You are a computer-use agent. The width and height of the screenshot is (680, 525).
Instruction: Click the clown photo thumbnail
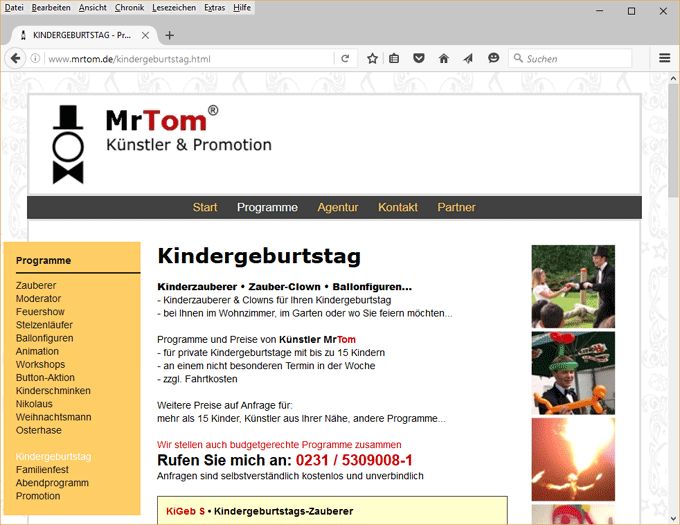(x=573, y=514)
